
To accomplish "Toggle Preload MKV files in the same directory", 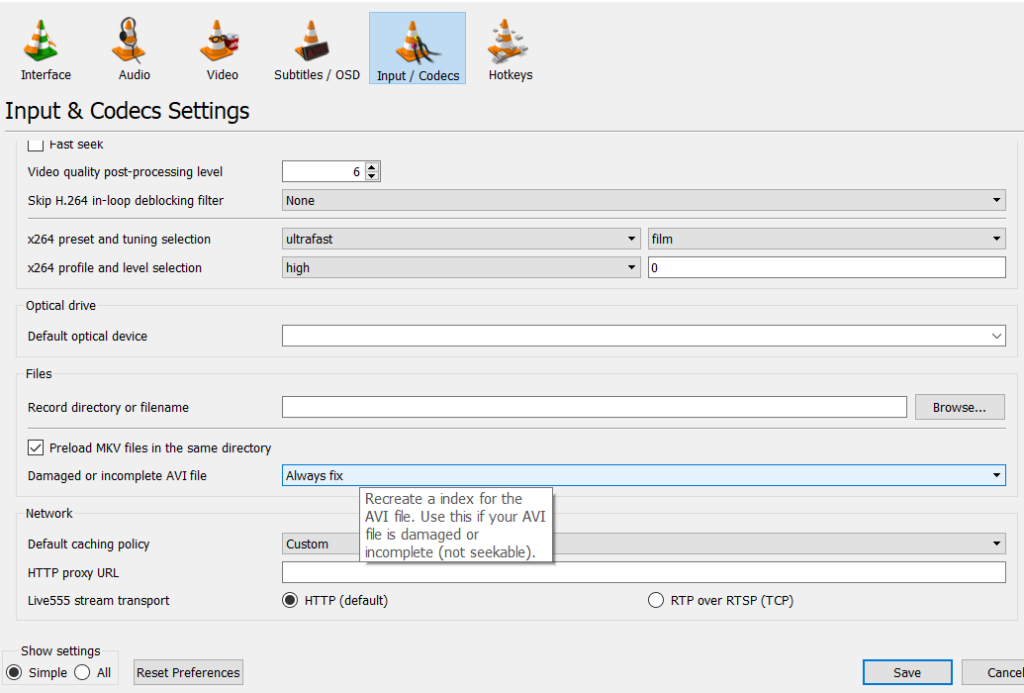I will (36, 447).
